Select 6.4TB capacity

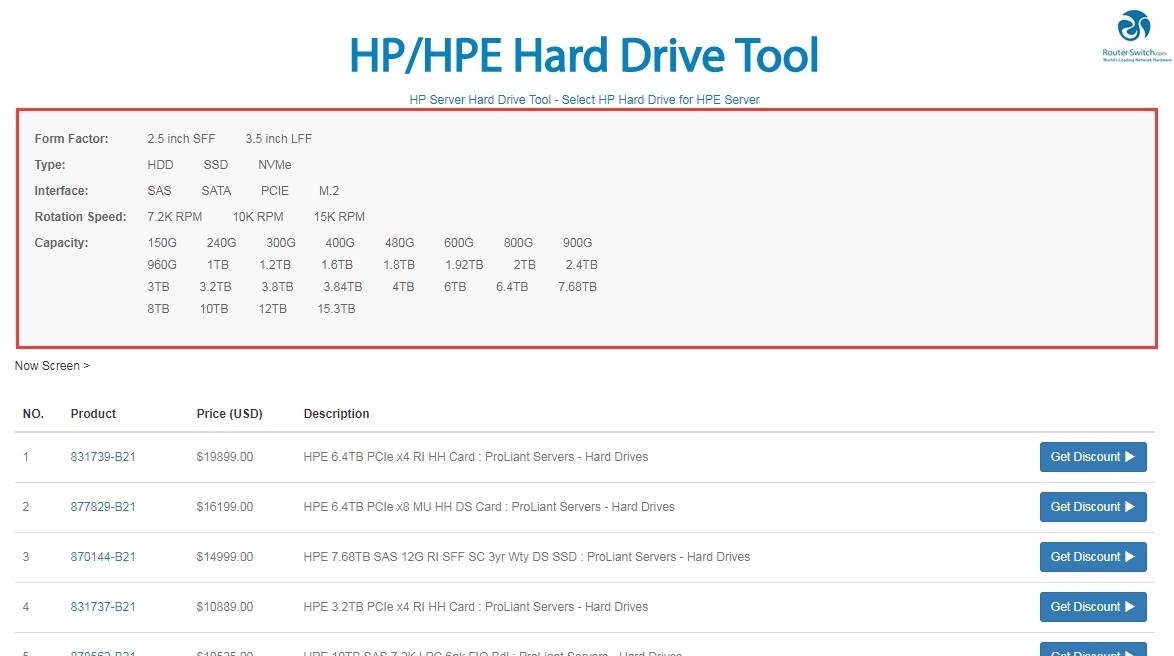(512, 287)
